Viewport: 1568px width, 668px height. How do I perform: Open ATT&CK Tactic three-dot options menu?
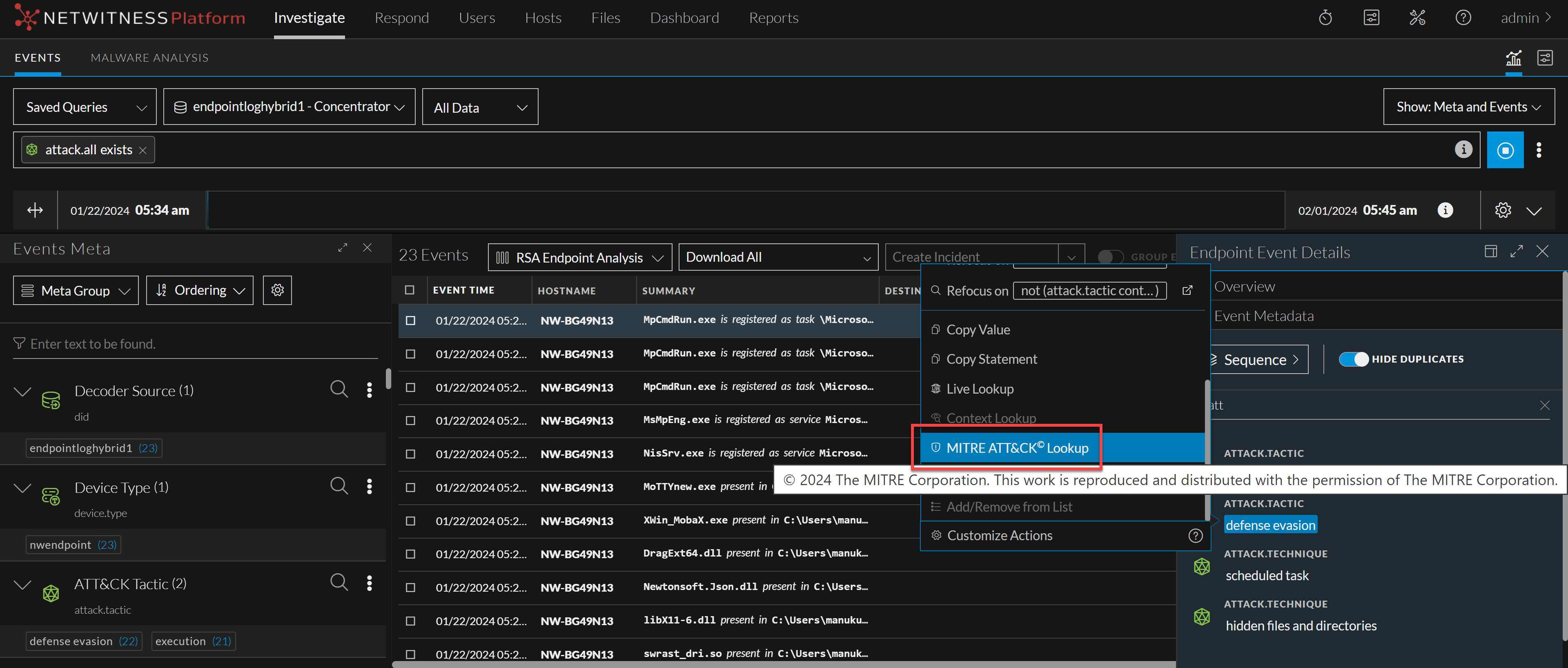tap(369, 583)
